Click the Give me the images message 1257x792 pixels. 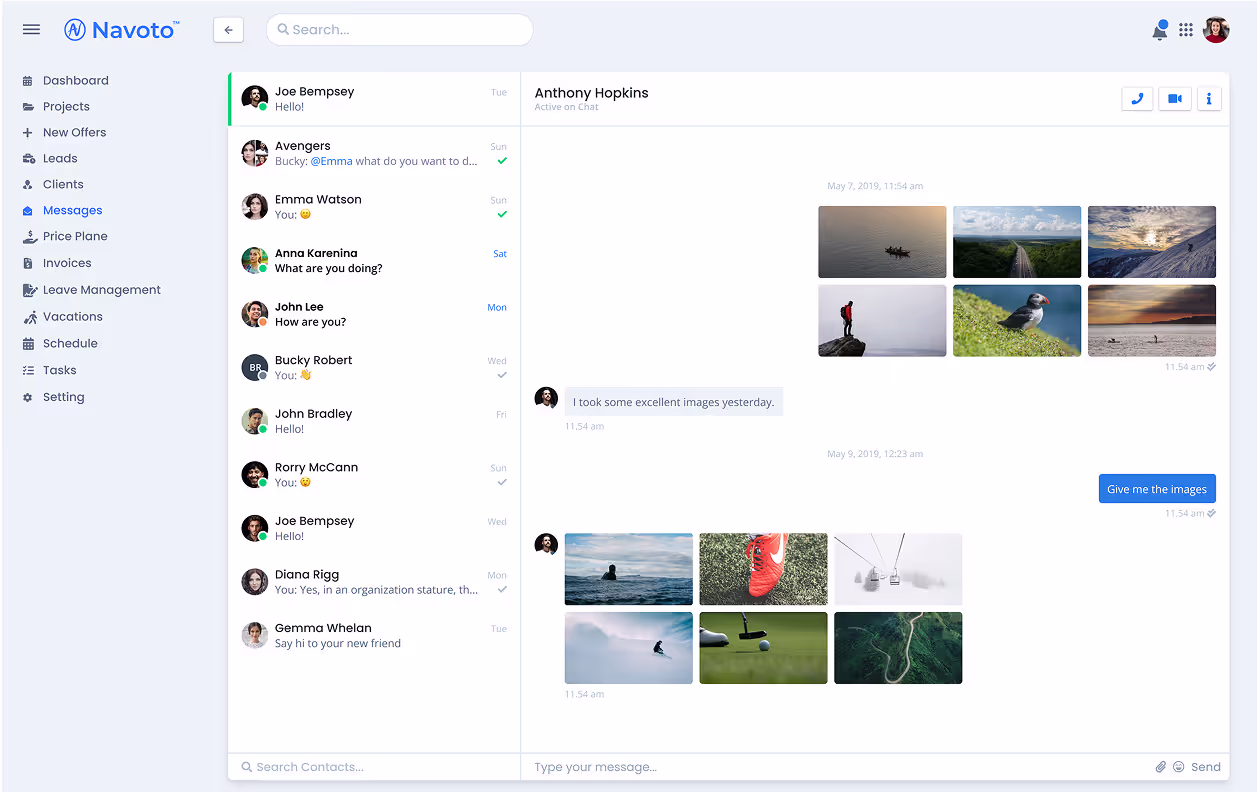pos(1157,489)
